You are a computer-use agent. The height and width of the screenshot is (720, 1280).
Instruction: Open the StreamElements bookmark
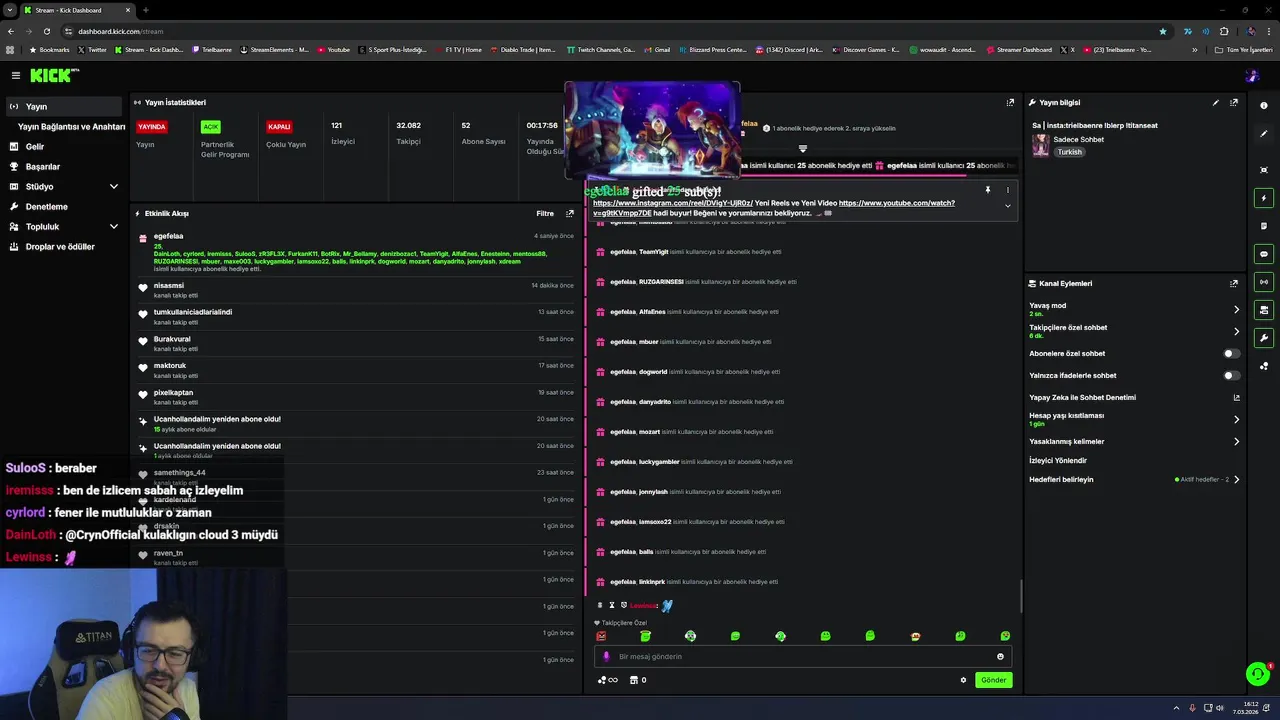(x=274, y=49)
